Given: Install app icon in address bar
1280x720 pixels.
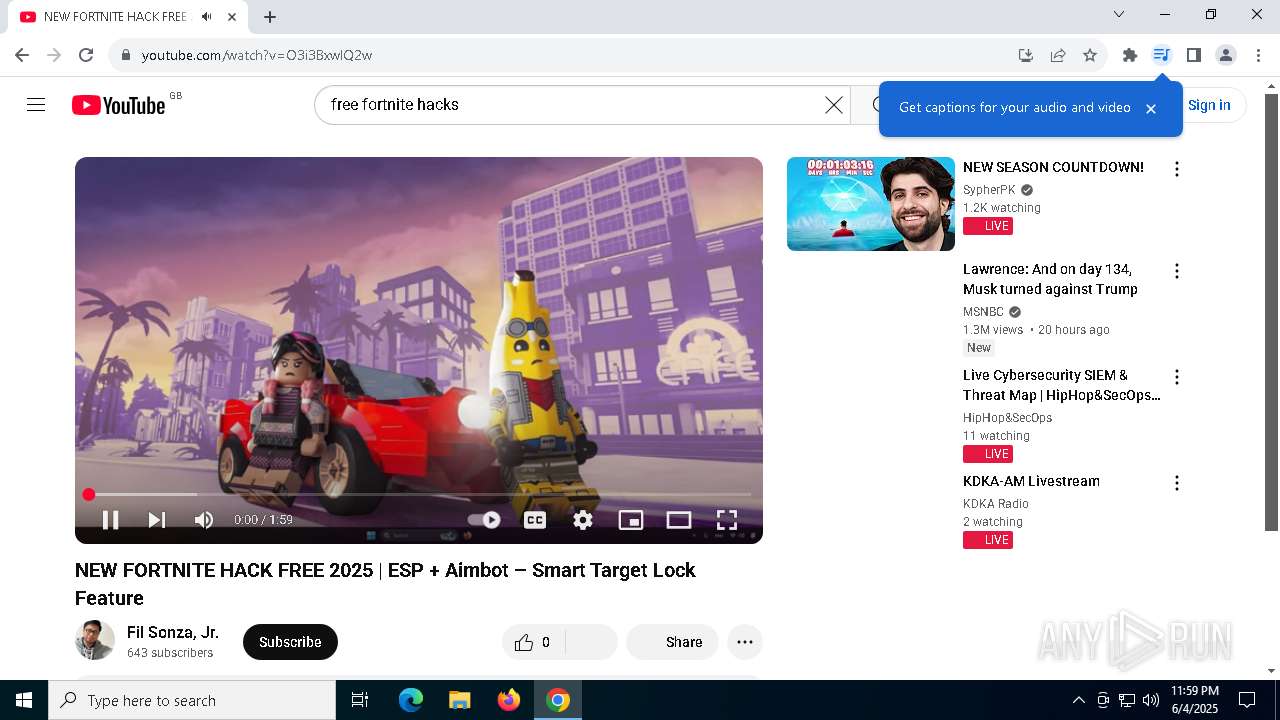Looking at the screenshot, I should click(1026, 55).
